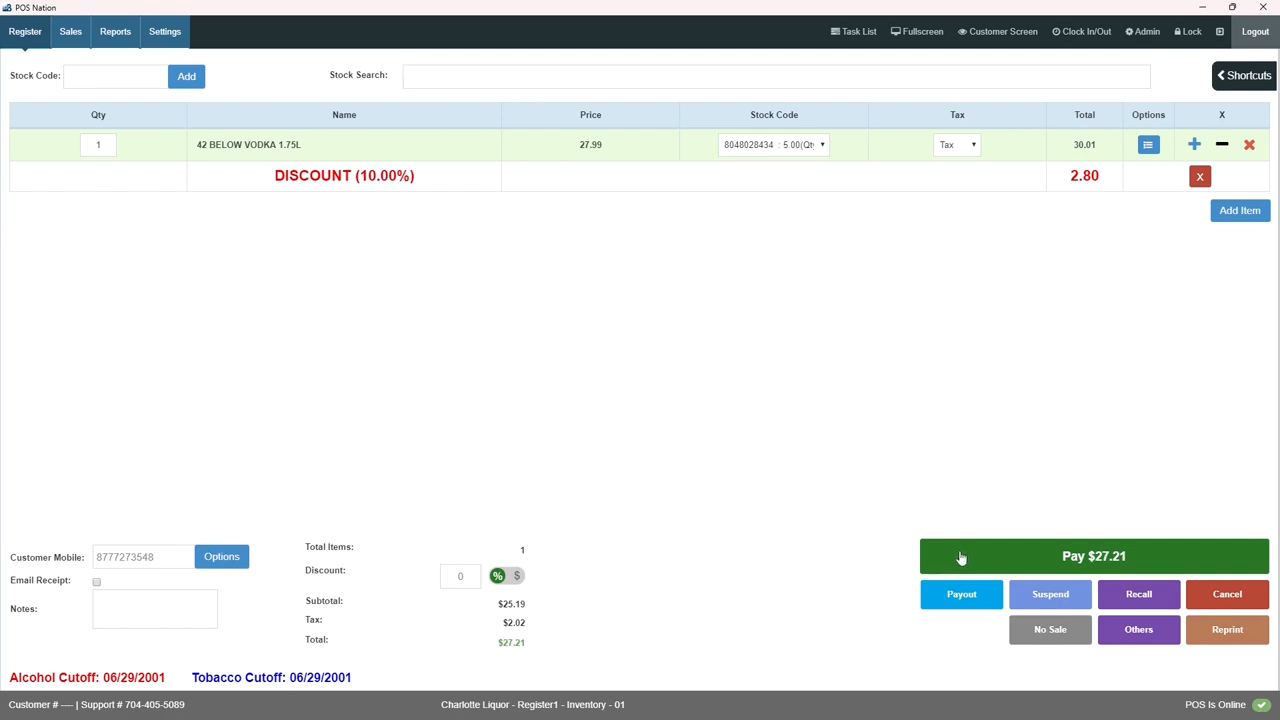
Task: Check the Email Receipt checkbox
Action: 97,582
